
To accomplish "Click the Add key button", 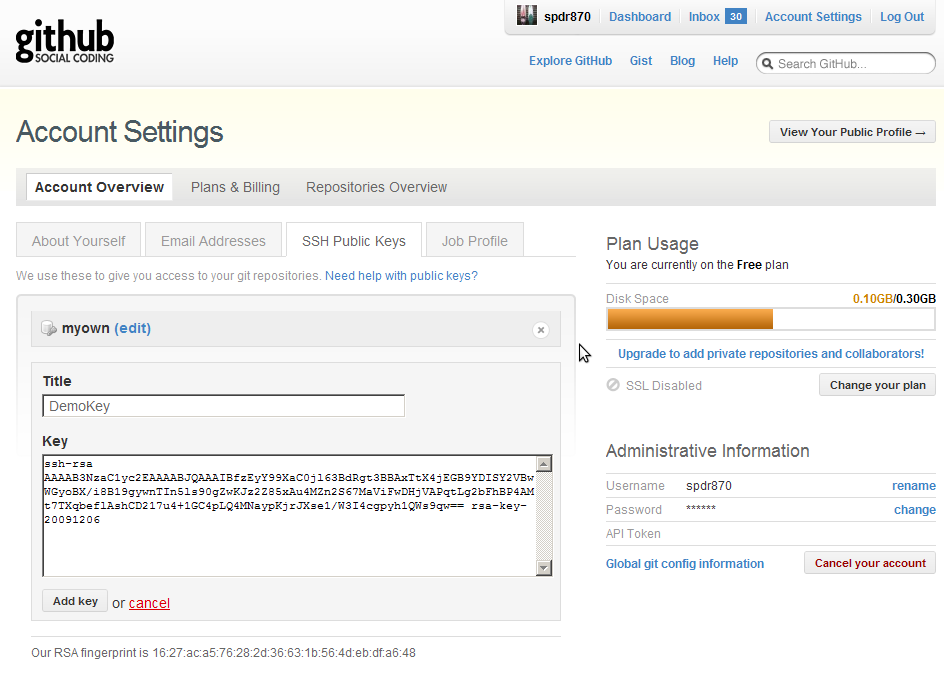I will 75,601.
